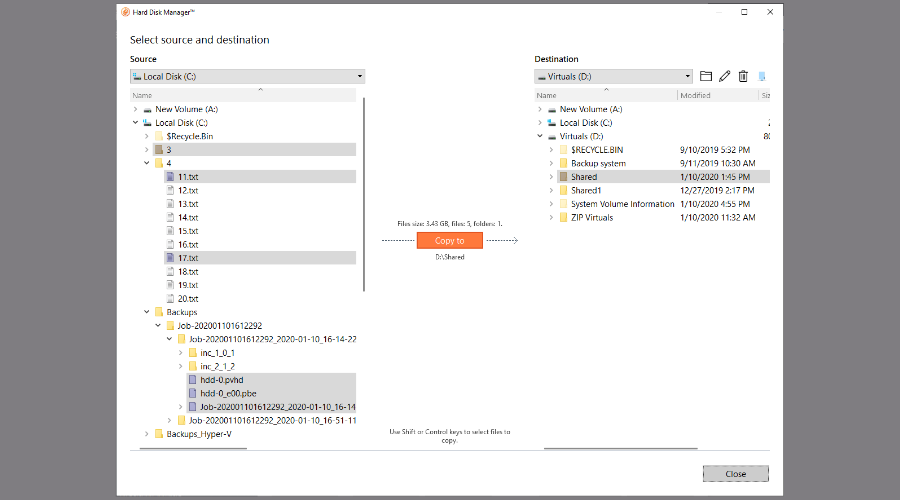The height and width of the screenshot is (500, 900).
Task: Click Hard Disk Manager app logo icon
Action: (125, 12)
